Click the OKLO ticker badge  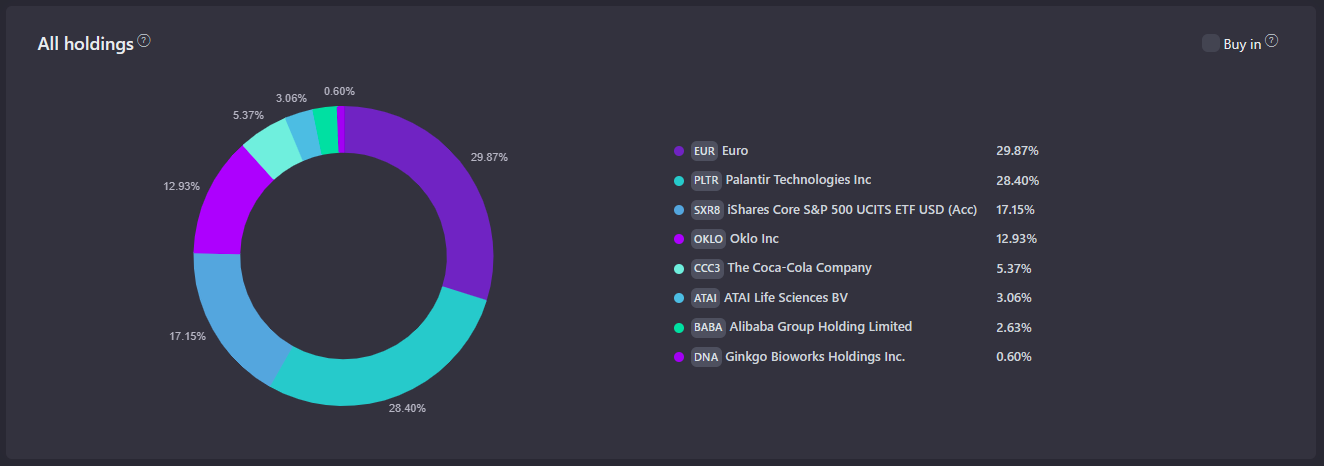708,239
